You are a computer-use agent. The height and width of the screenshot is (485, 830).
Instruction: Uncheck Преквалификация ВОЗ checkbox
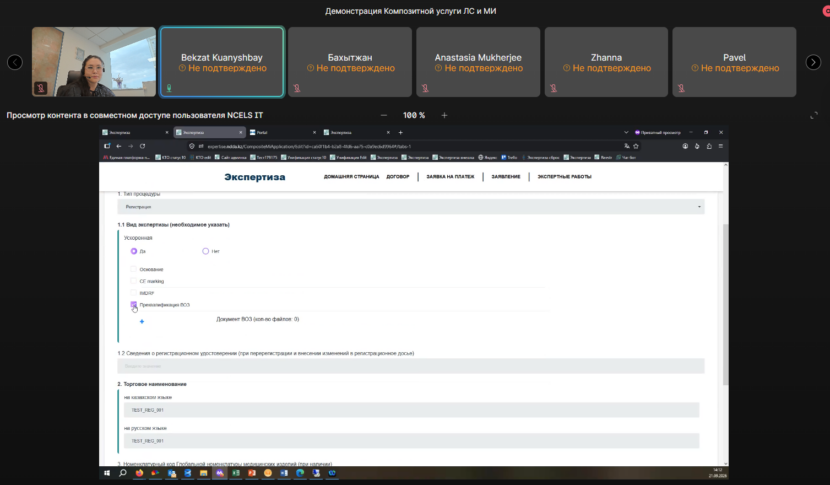pos(133,304)
